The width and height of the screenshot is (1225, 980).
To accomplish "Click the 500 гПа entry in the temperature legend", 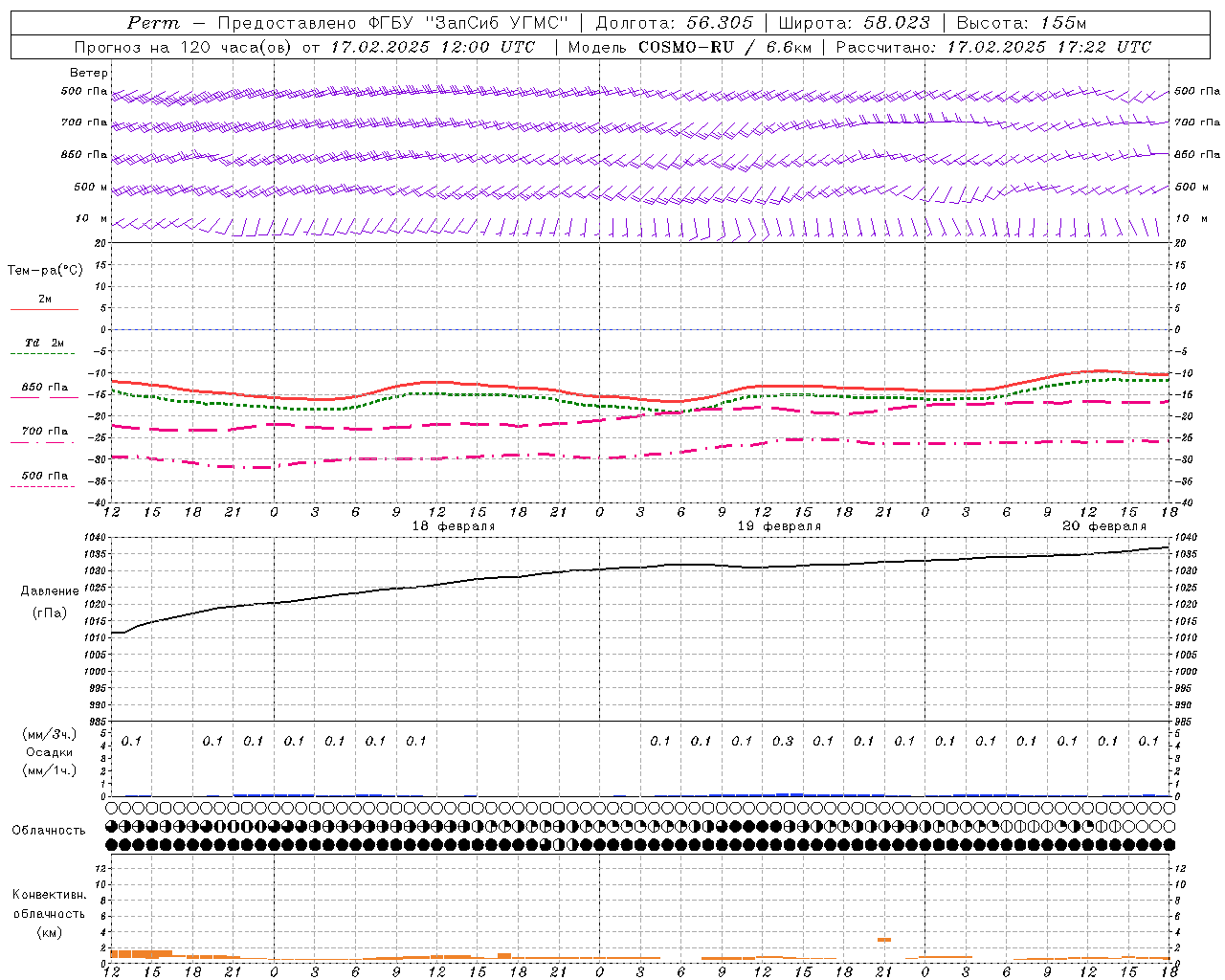I will pos(44,476).
